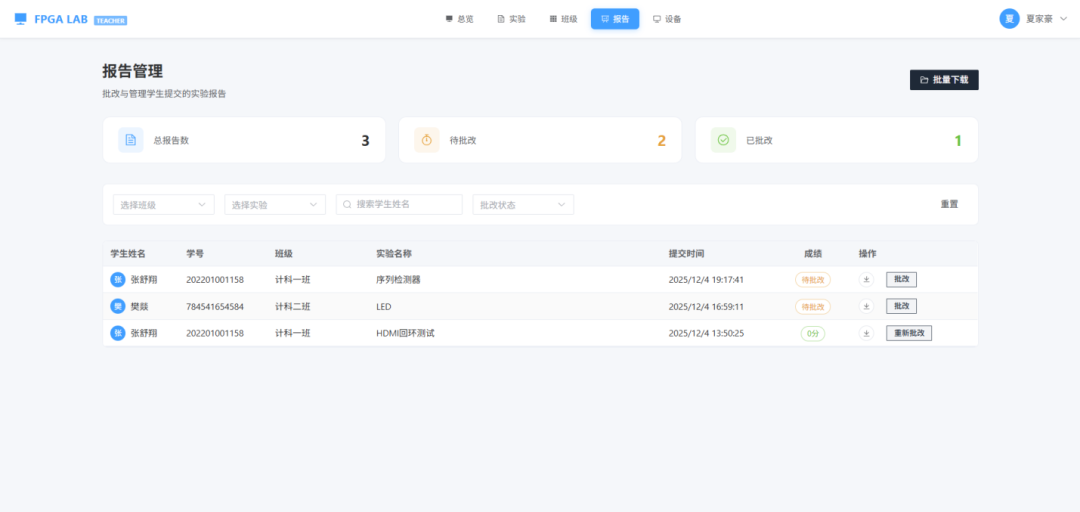Click the 批量下载 button
Screen dimensions: 1080x512
point(943,80)
